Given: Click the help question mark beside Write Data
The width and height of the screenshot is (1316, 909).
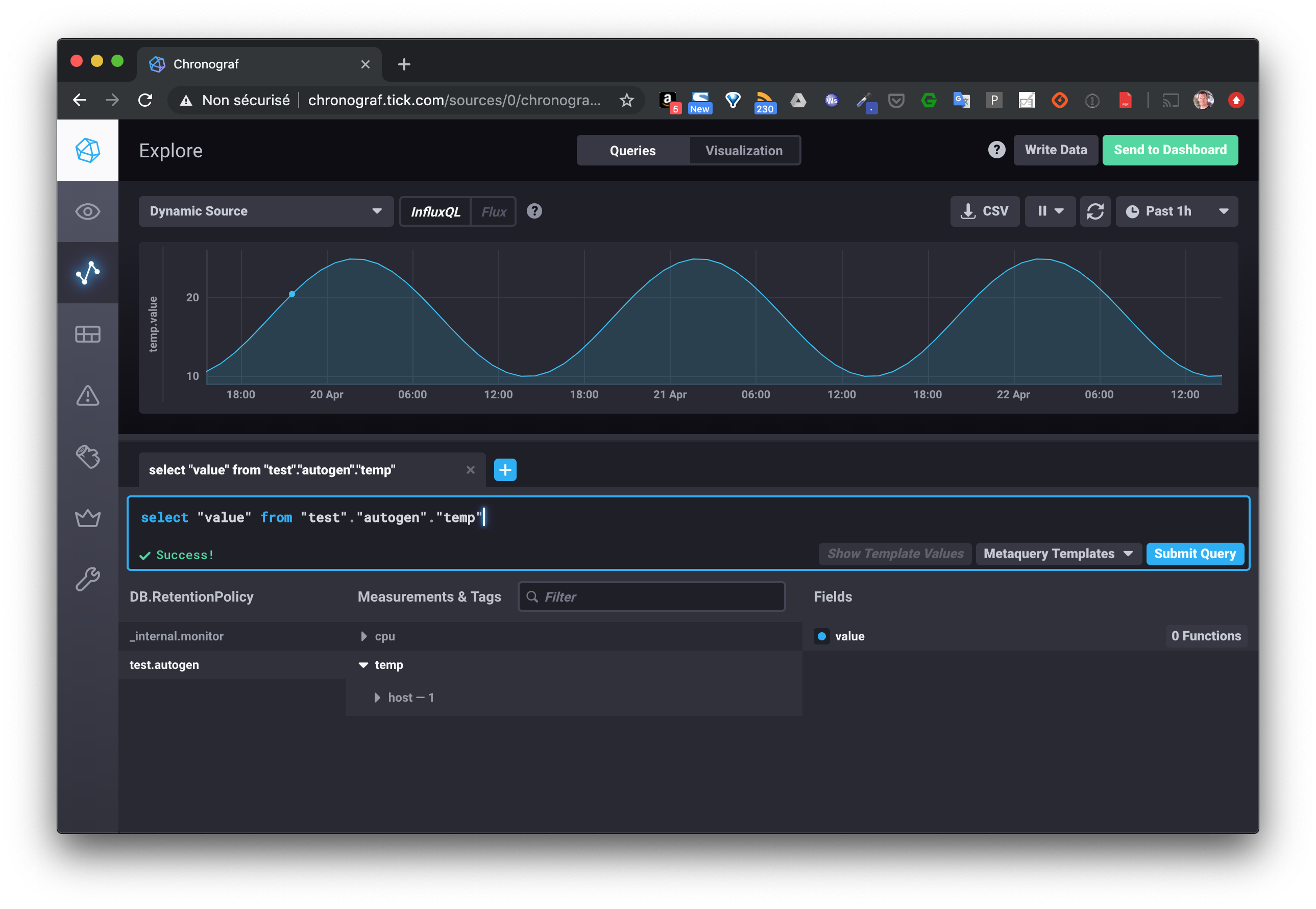Looking at the screenshot, I should 996,150.
